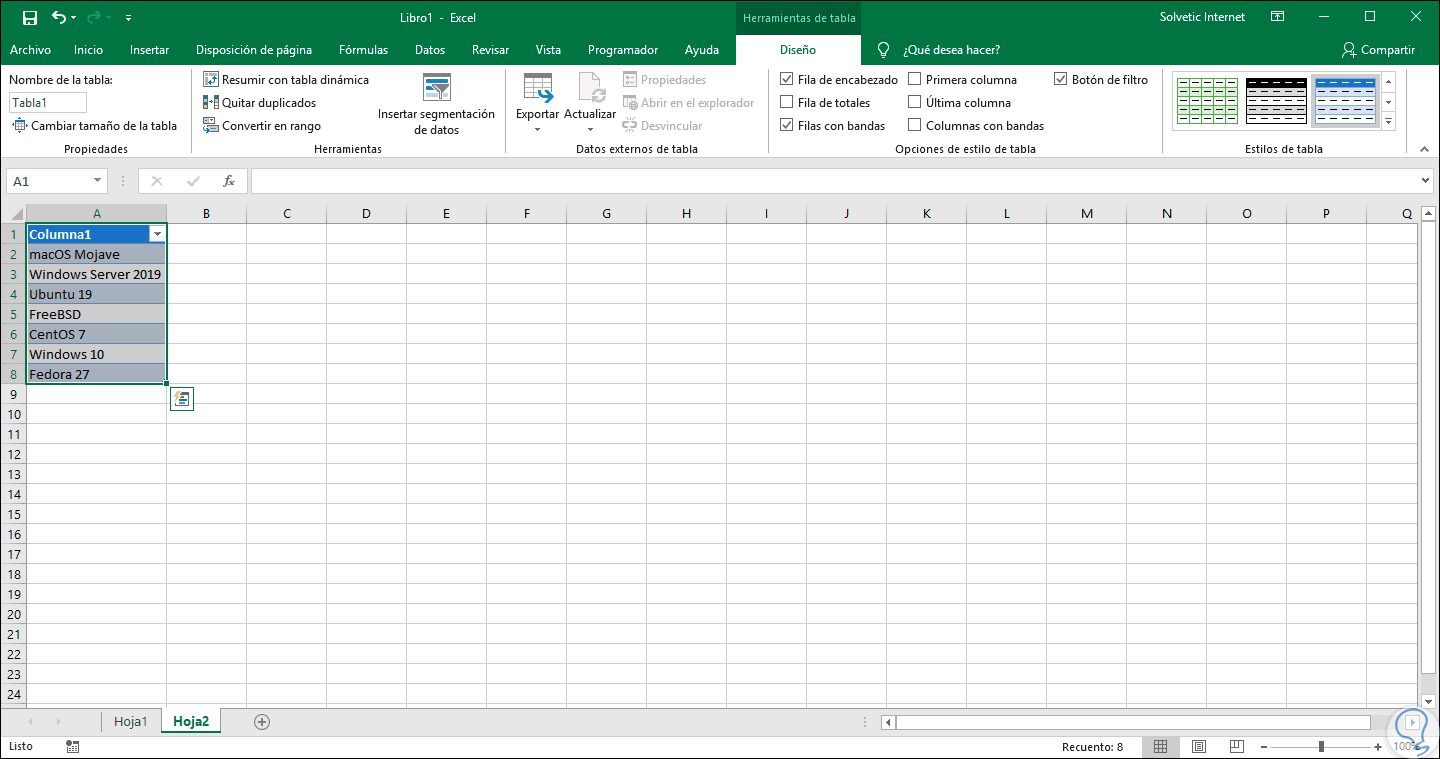Expand the table styles gallery
Screen dimensions: 1440x759
1389,122
